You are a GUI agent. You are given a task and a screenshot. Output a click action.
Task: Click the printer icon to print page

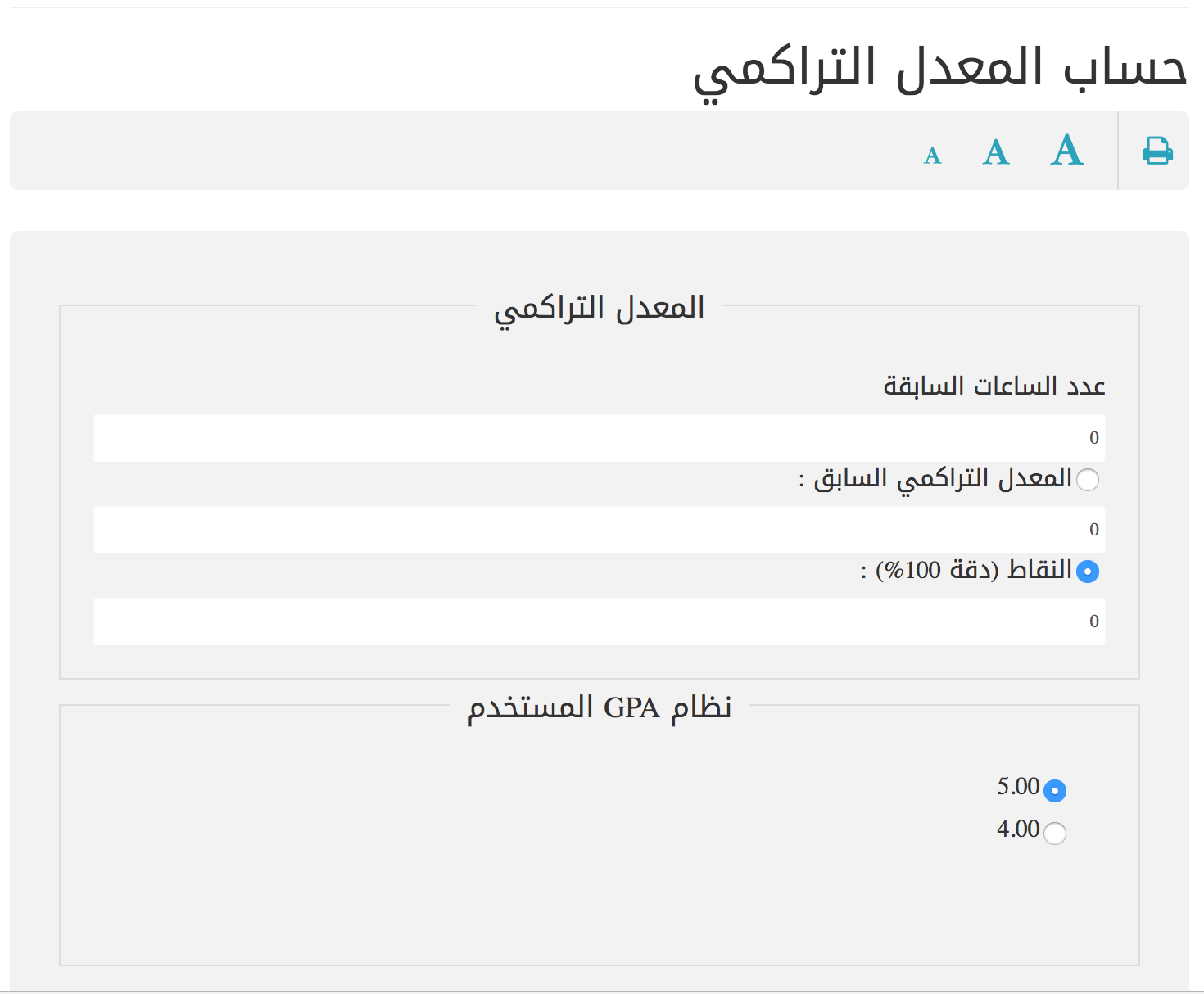1156,151
